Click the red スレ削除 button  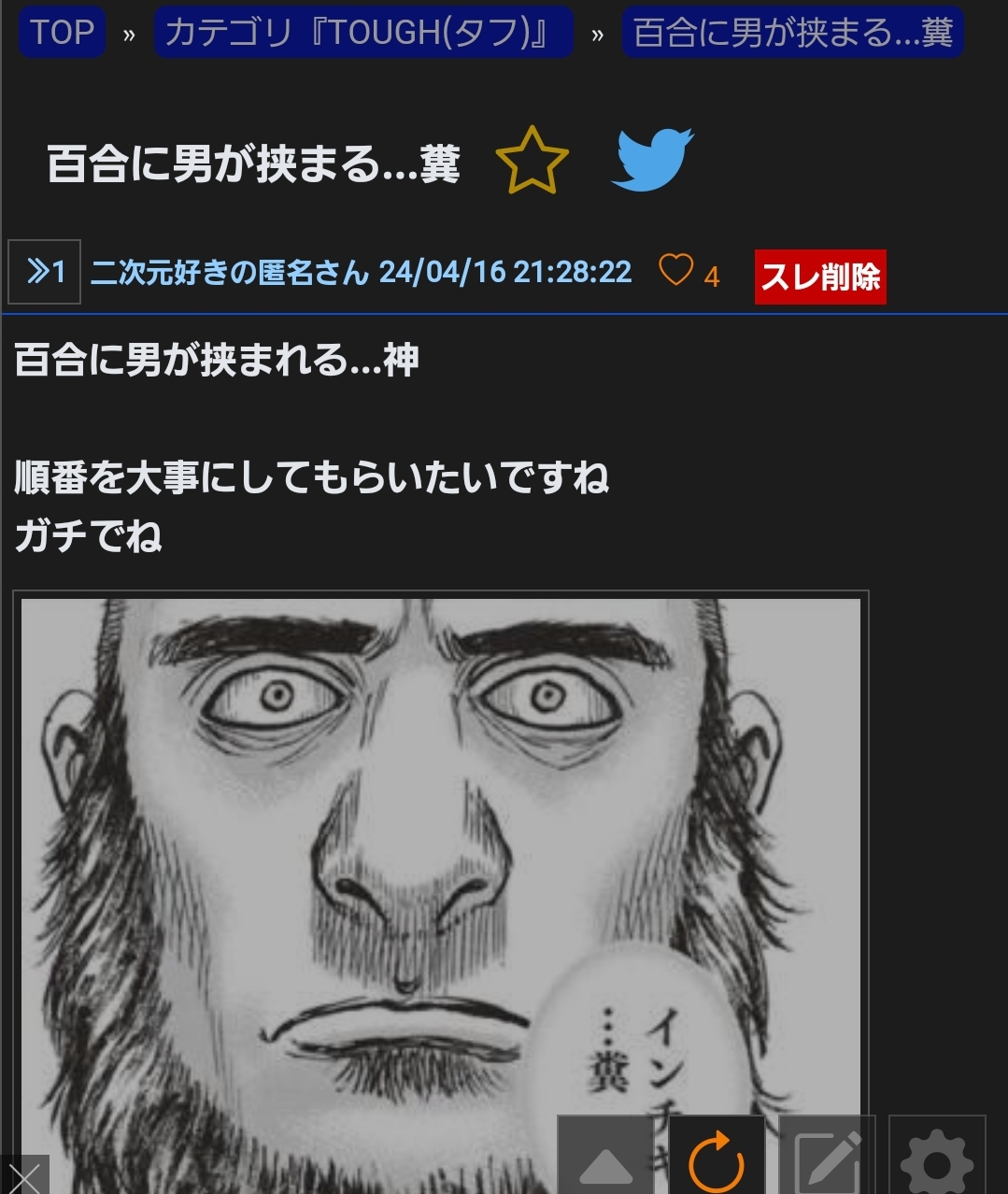pos(820,277)
